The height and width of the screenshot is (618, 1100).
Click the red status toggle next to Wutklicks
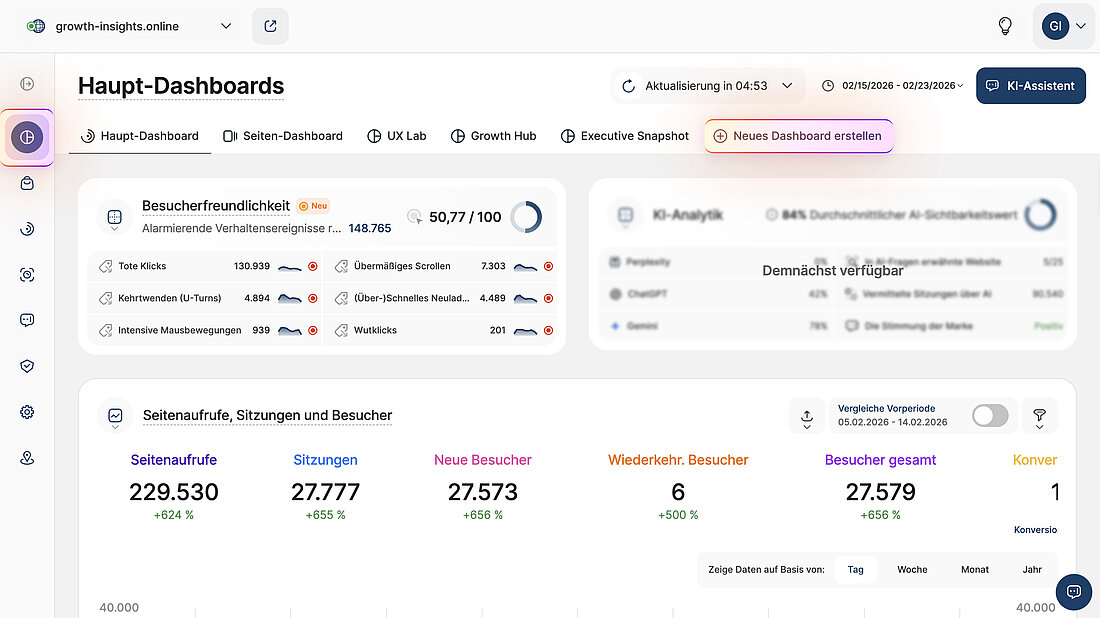[548, 329]
